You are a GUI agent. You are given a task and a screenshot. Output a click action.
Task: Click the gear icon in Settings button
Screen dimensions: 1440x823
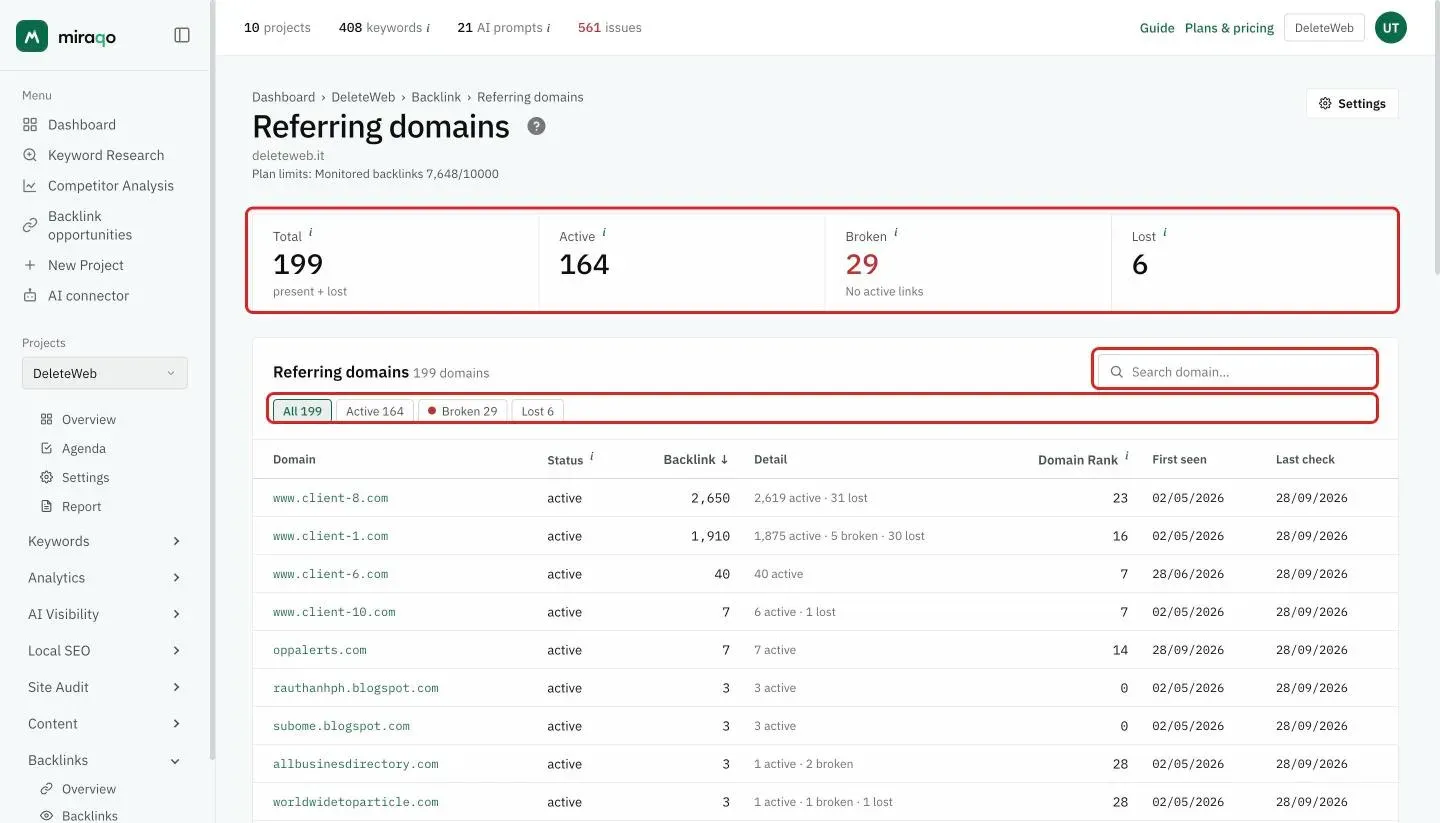click(1325, 103)
